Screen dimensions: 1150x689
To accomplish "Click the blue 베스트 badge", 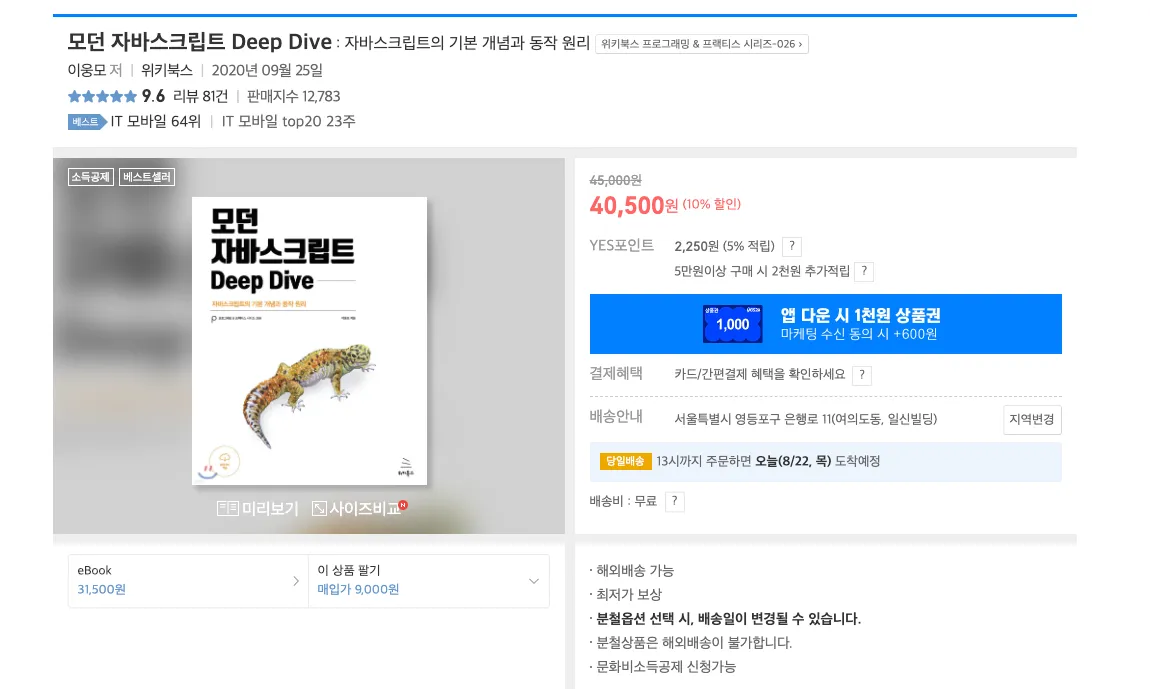I will (x=87, y=122).
